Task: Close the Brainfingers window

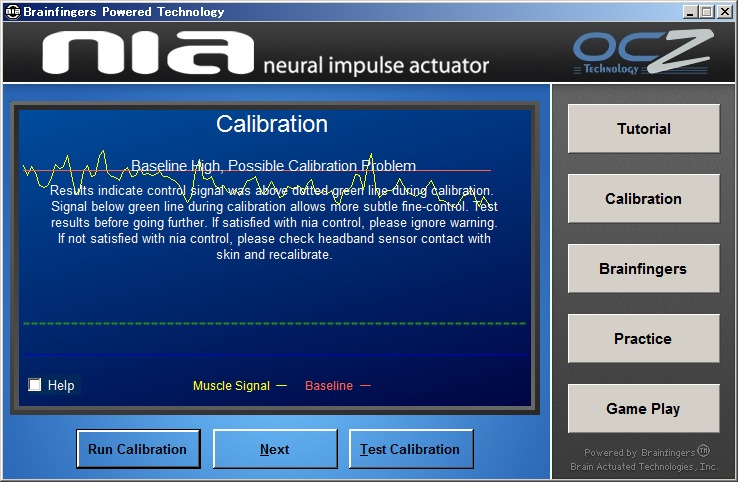Action: coord(725,12)
